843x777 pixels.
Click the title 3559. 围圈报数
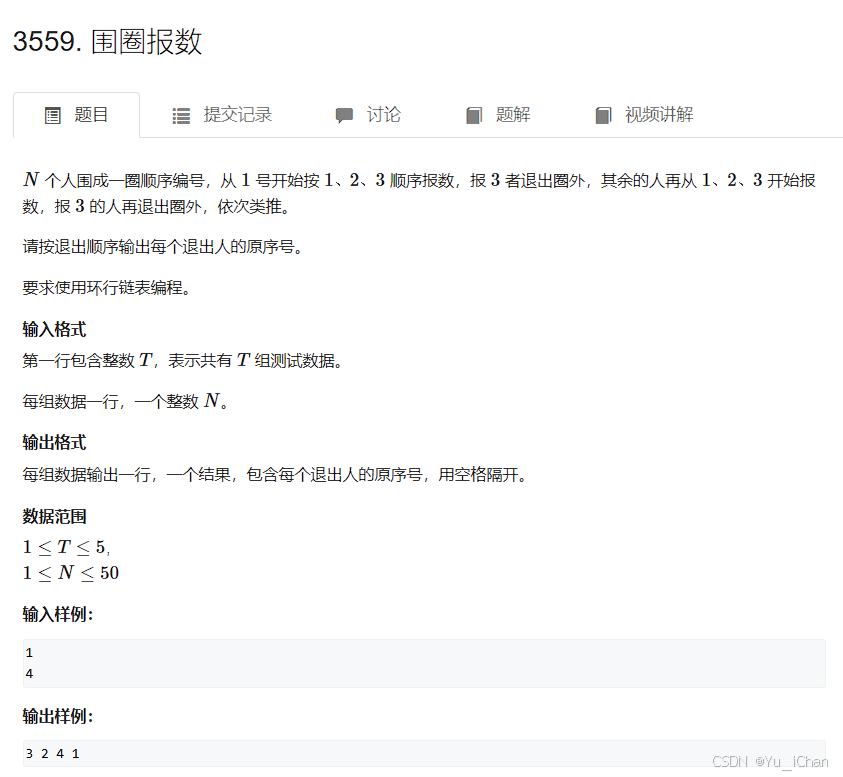pyautogui.click(x=107, y=41)
